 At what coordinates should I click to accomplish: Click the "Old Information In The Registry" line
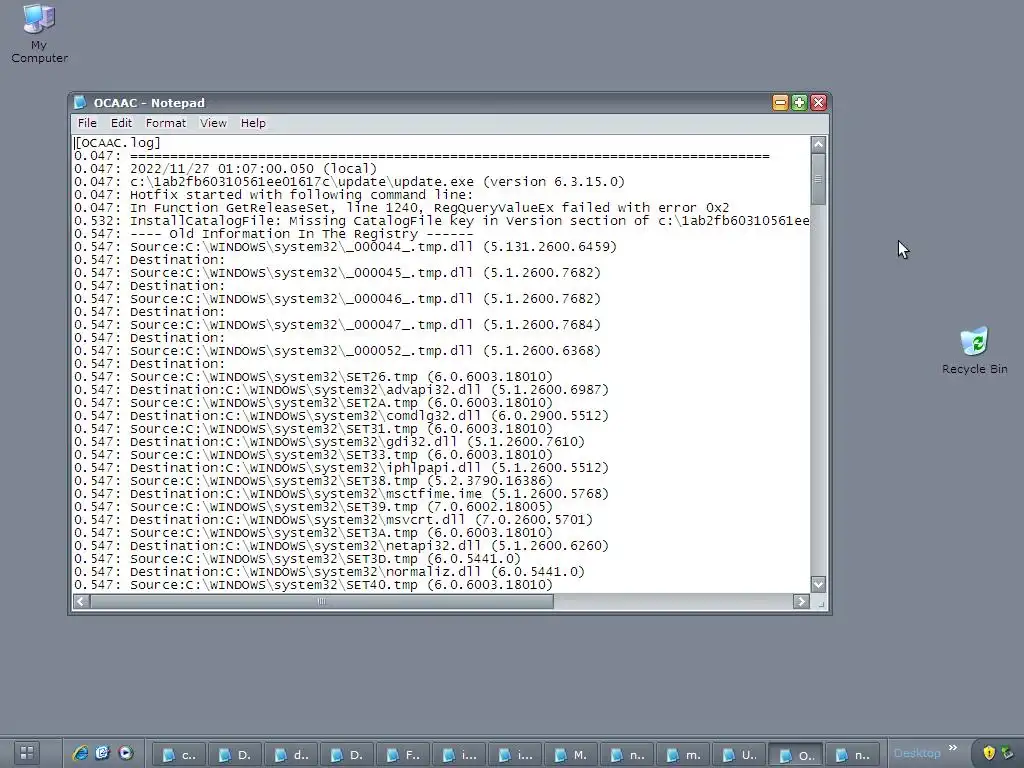point(274,234)
